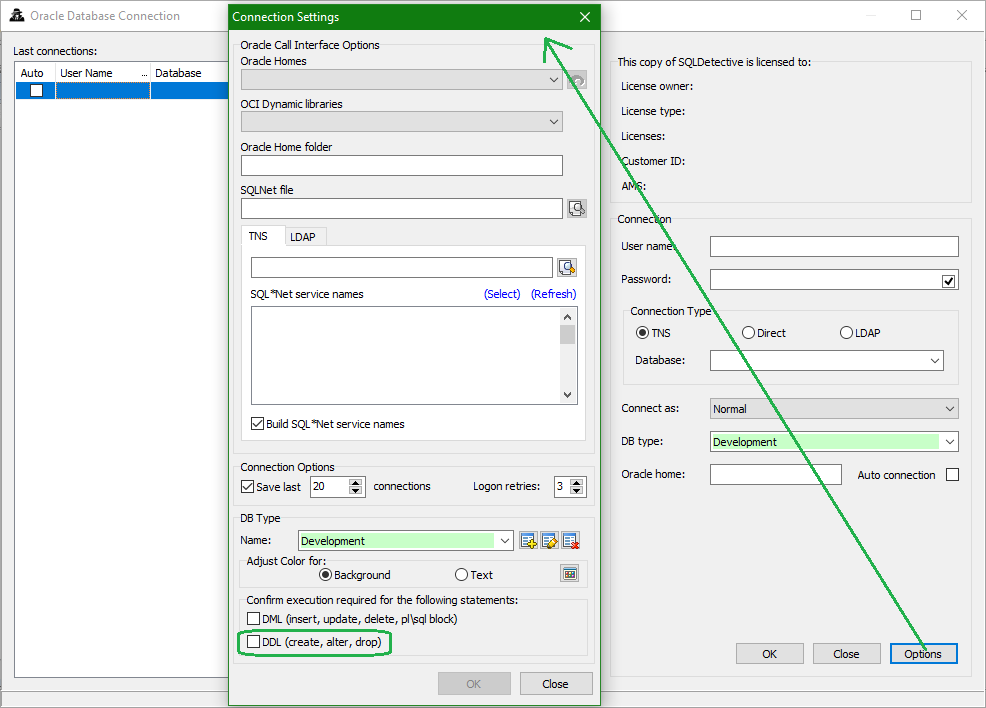This screenshot has height=708, width=986.
Task: Check the Auto box in Last connections row
Action: tap(36, 91)
